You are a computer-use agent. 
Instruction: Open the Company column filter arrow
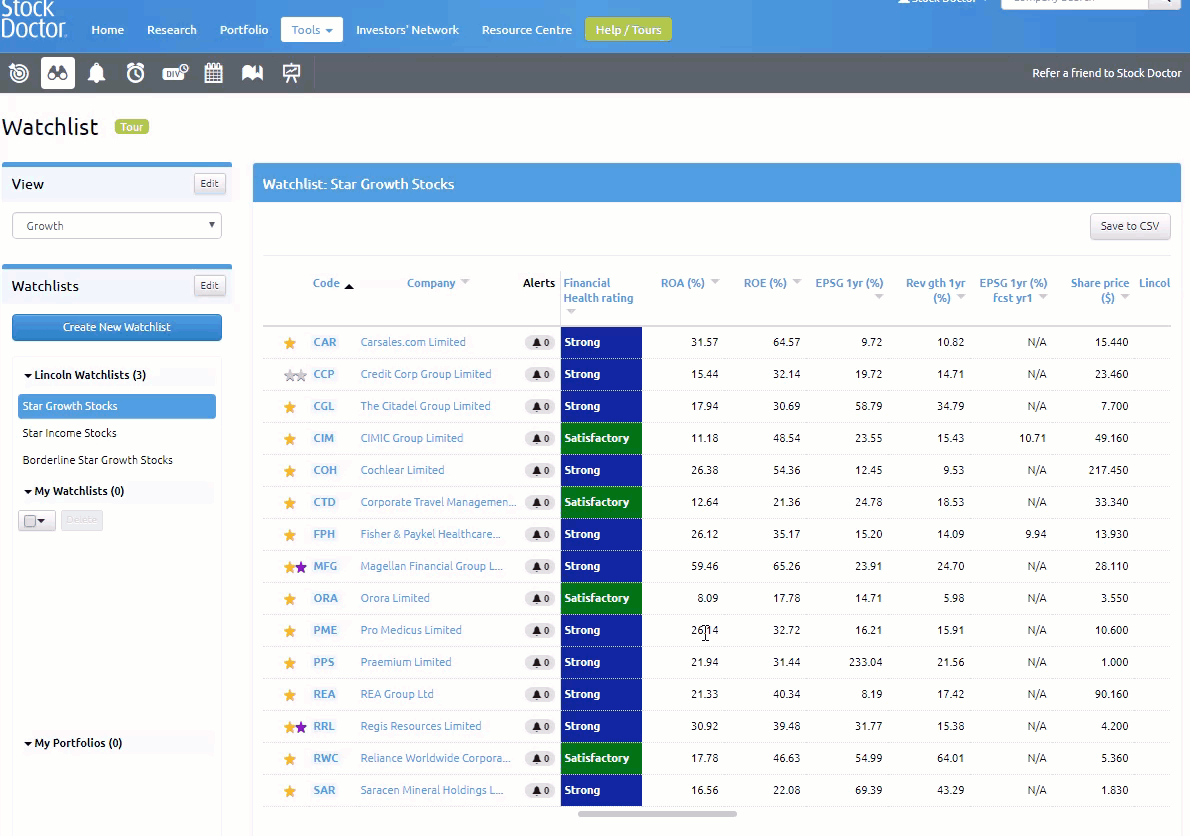(x=465, y=282)
